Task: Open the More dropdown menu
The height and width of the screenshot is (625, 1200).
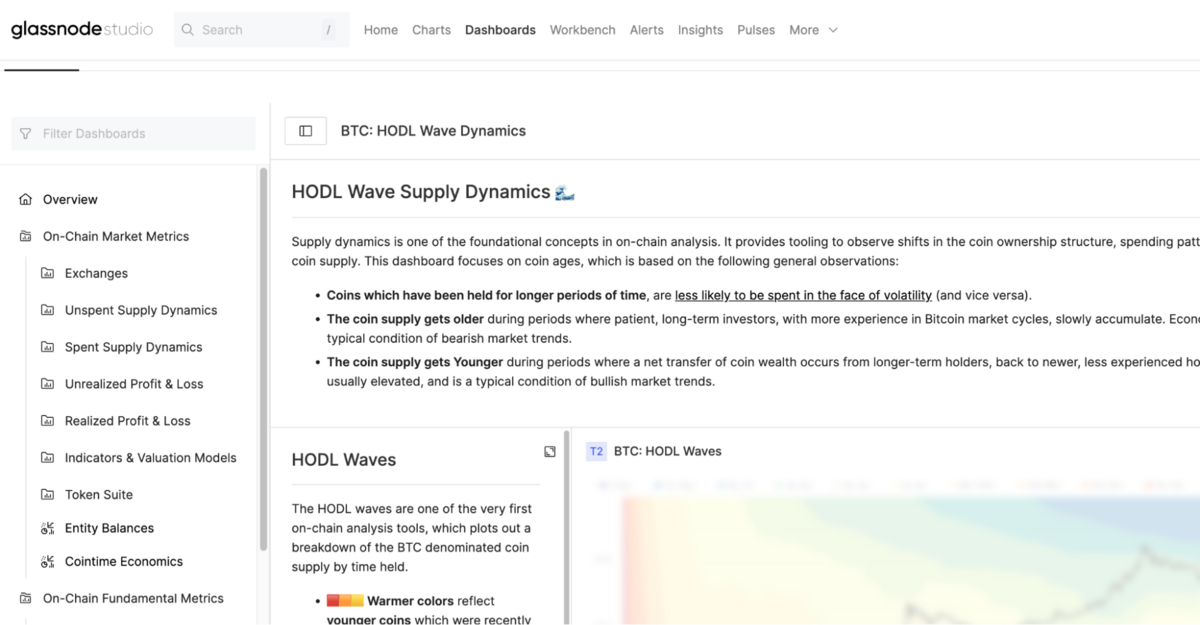Action: 812,30
